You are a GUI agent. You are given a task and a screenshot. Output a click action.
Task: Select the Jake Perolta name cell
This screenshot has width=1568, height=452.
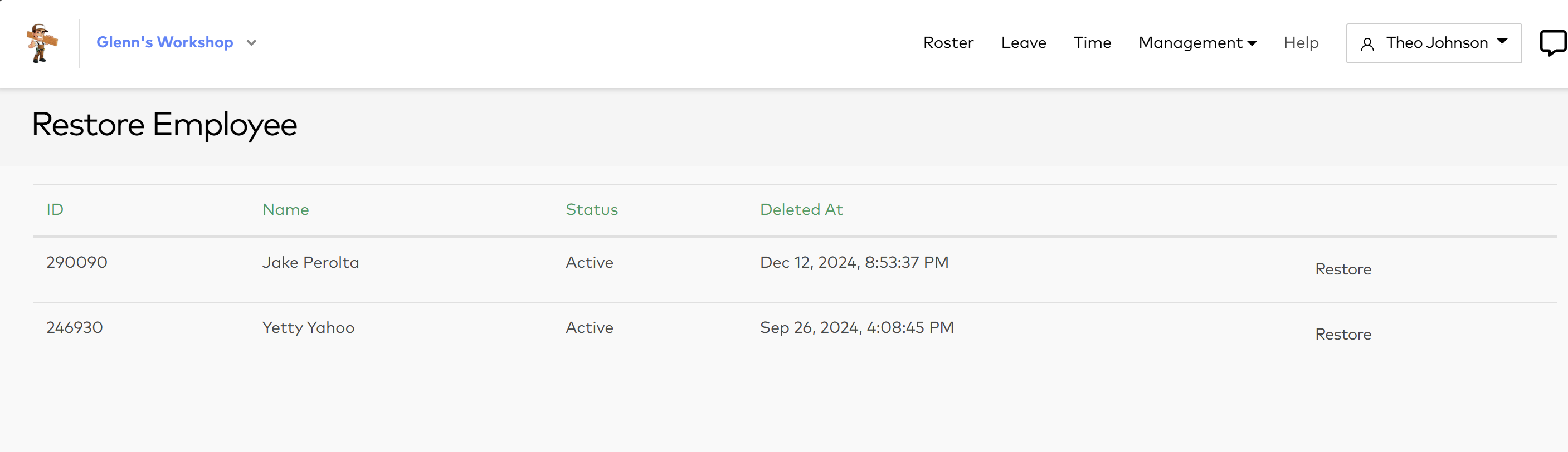[310, 262]
